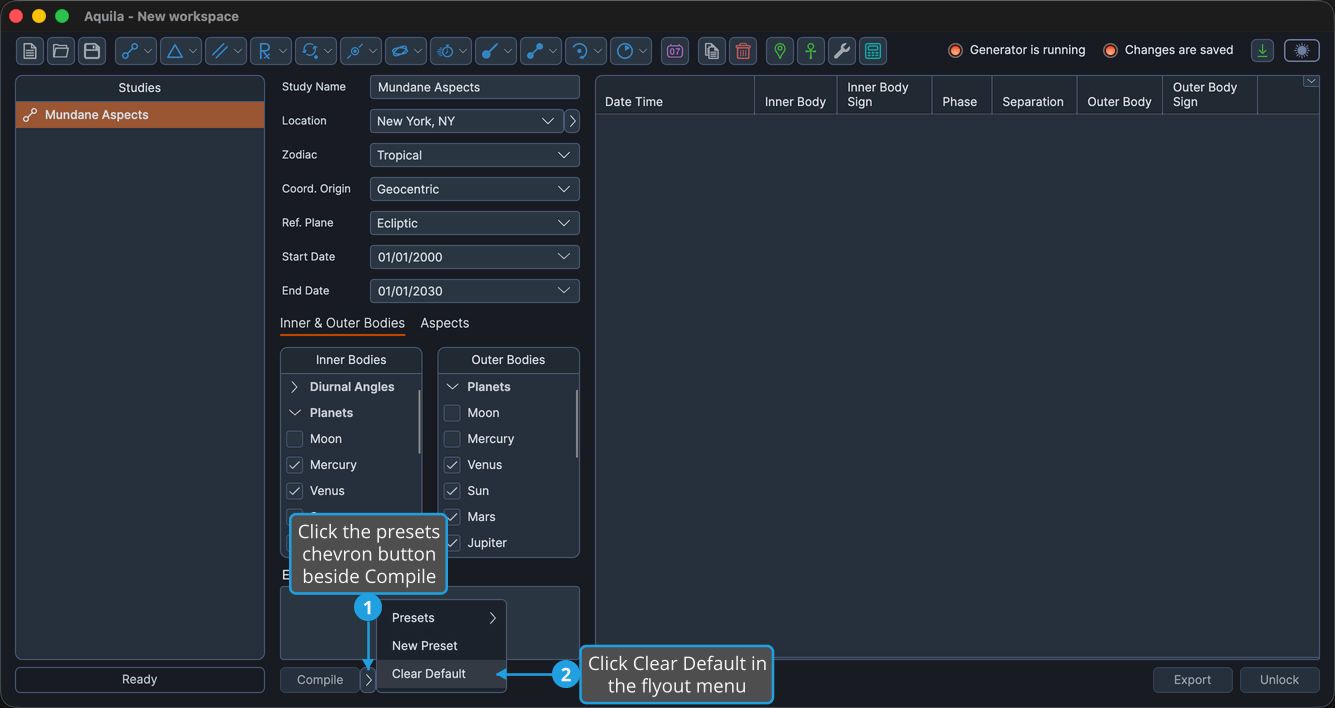Open the planet-with-crossing-line study tool
Screen dimensions: 1335x708
(x=361, y=51)
